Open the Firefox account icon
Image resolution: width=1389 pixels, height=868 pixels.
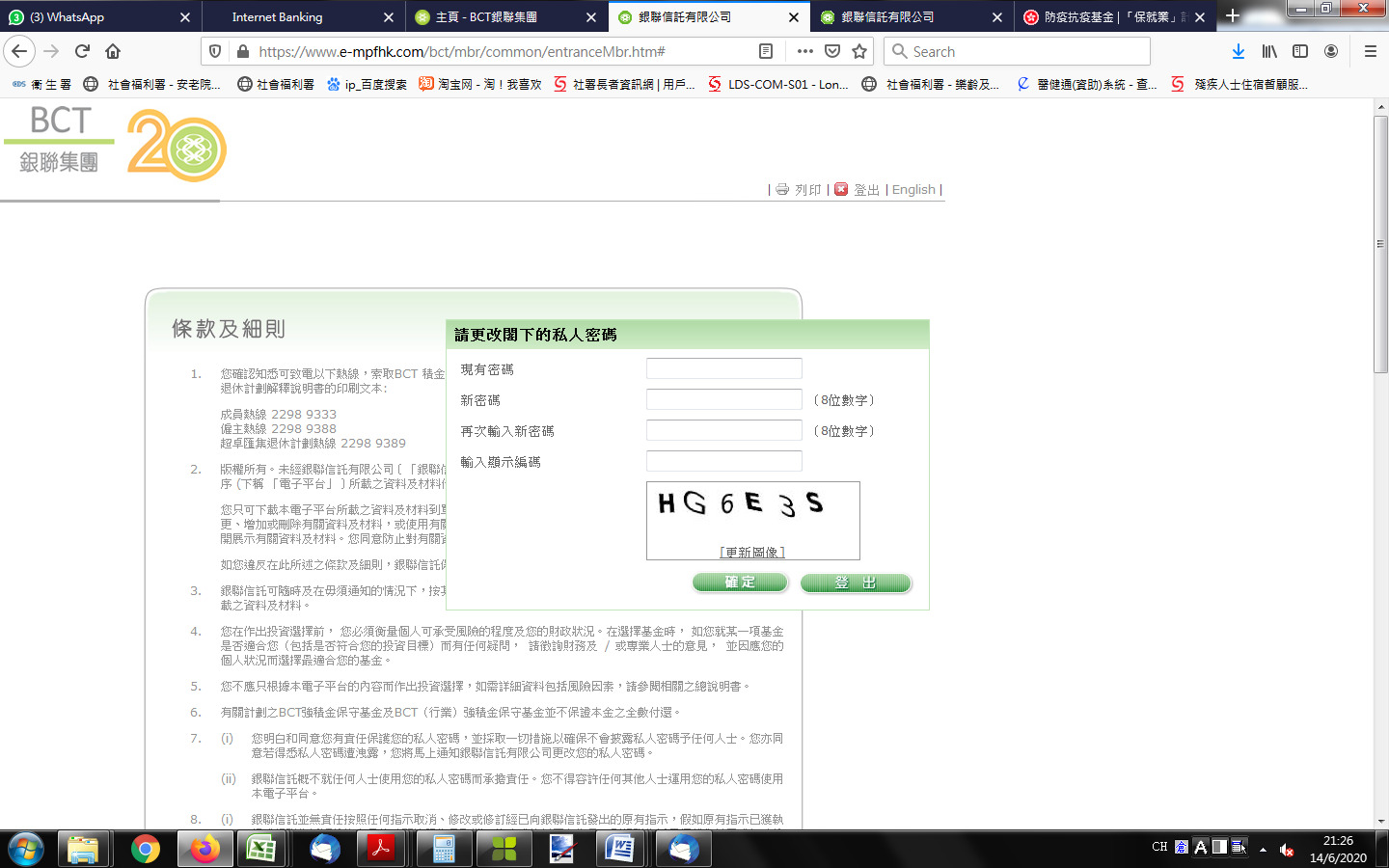(1331, 51)
